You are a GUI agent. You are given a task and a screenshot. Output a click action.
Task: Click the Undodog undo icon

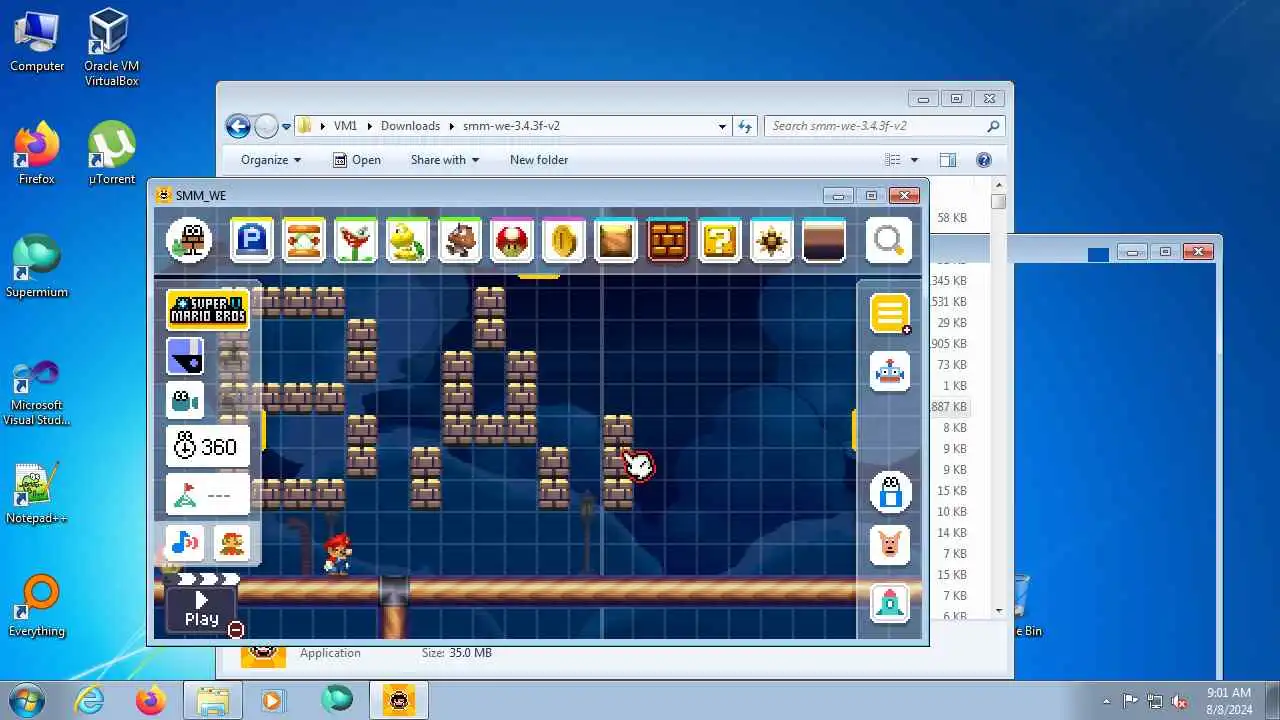click(x=890, y=545)
